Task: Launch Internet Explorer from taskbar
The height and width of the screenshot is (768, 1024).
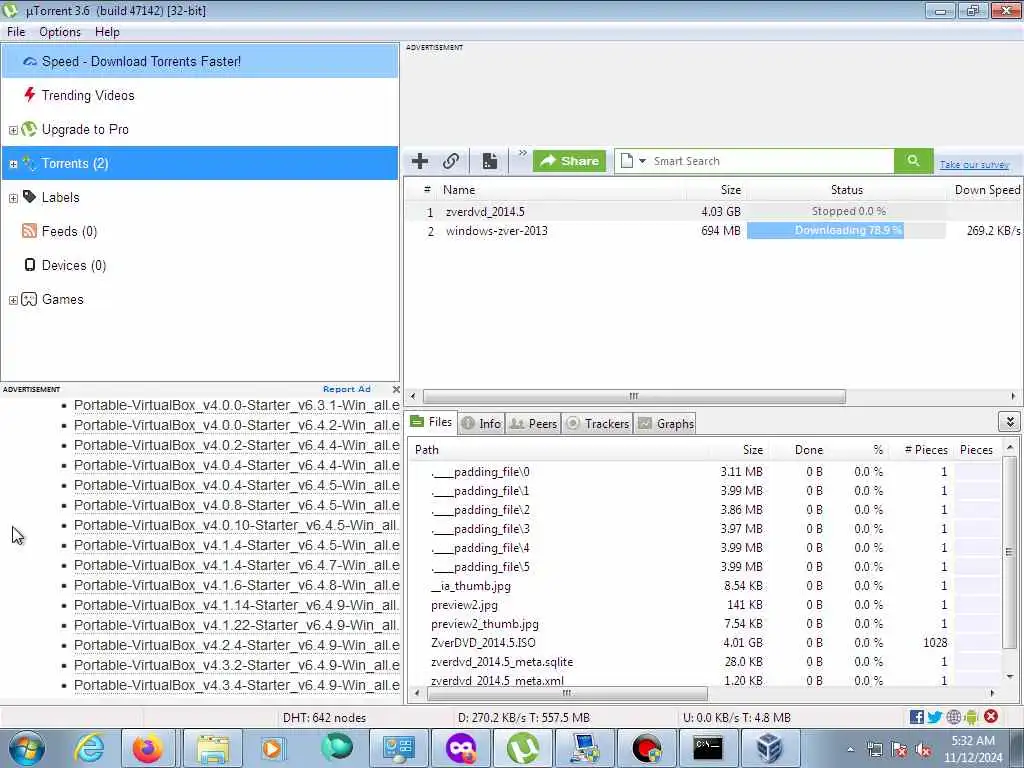Action: (x=88, y=748)
